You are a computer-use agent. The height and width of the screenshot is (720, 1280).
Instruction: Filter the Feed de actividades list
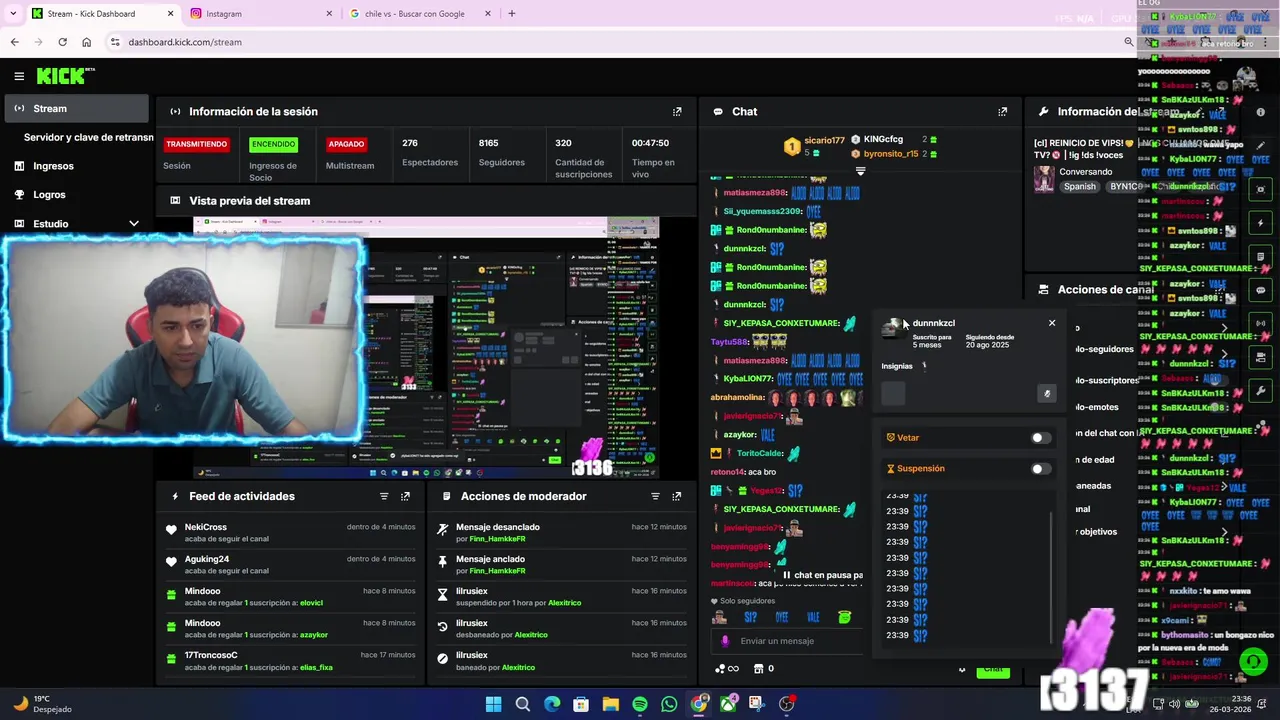(x=384, y=496)
